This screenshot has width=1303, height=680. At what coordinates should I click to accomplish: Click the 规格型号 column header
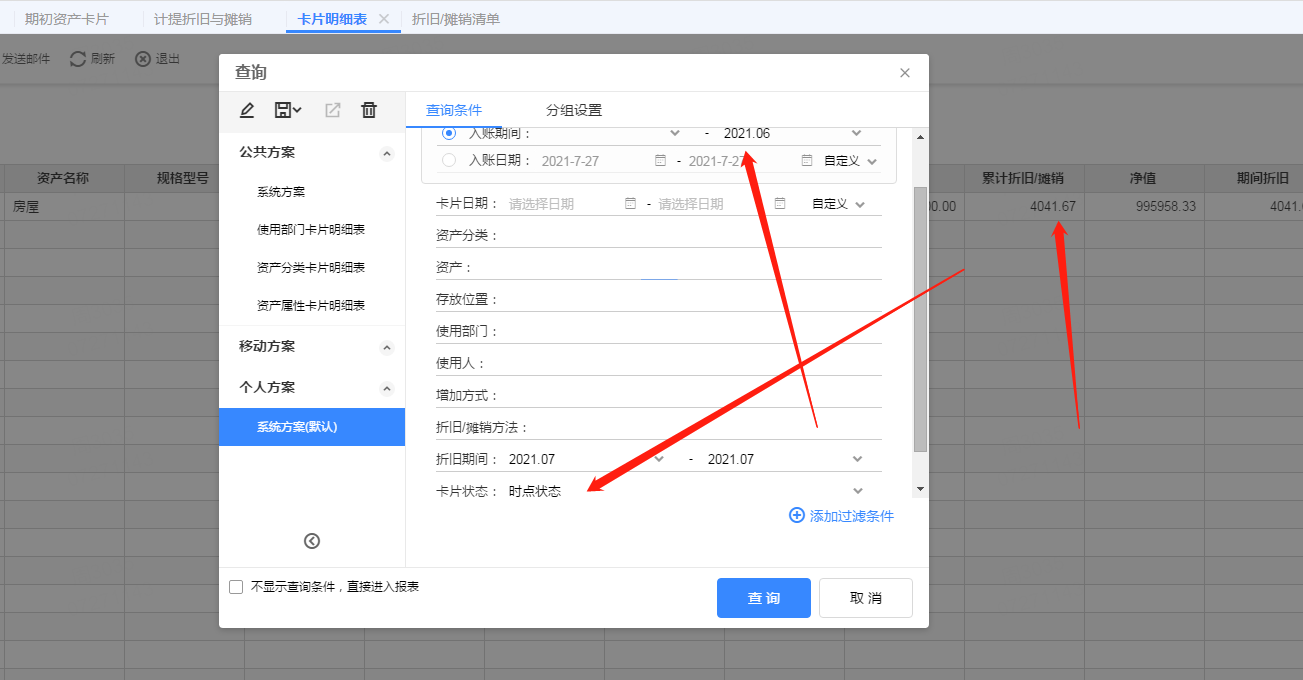tap(183, 179)
